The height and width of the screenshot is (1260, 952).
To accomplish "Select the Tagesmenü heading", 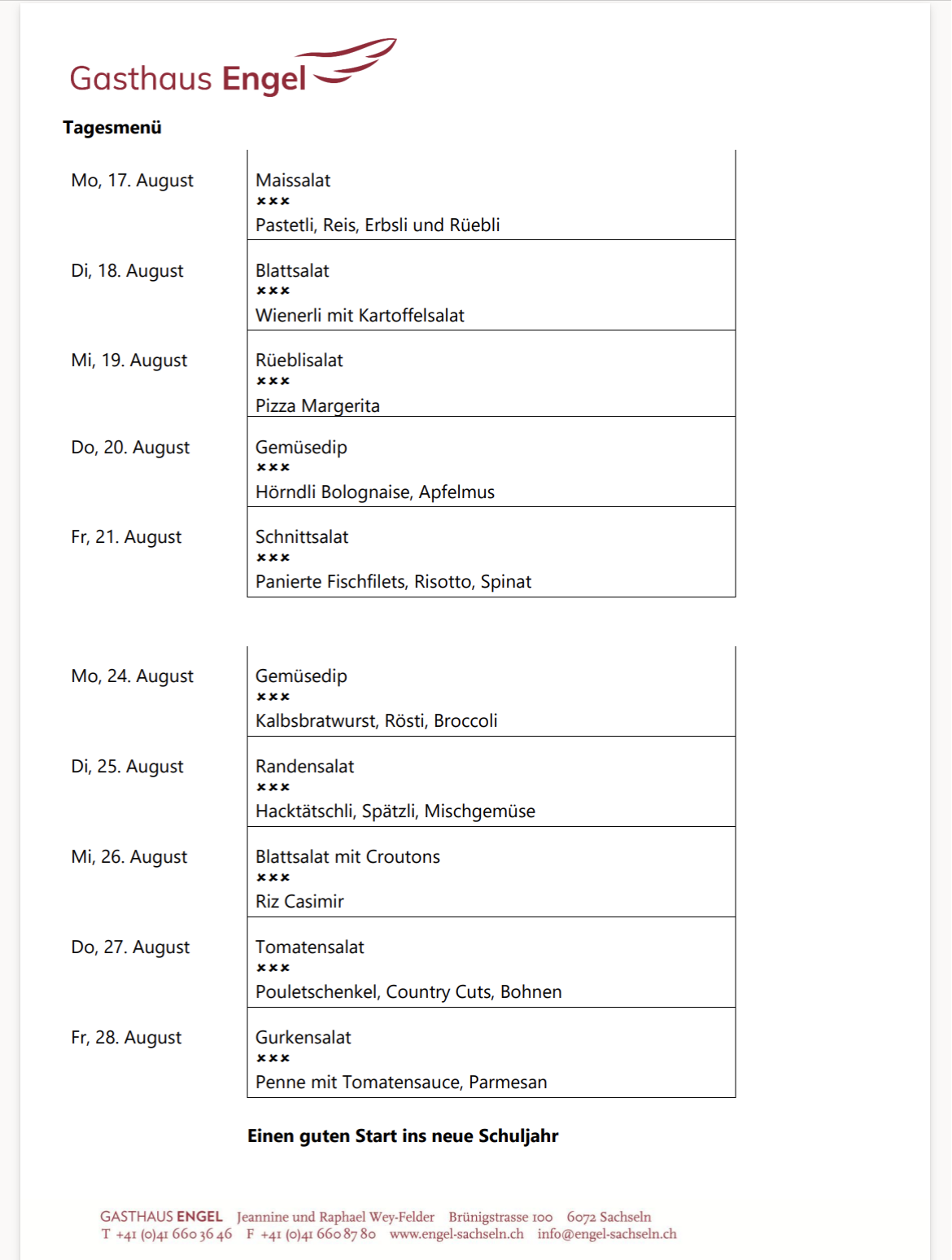I will pyautogui.click(x=112, y=128).
